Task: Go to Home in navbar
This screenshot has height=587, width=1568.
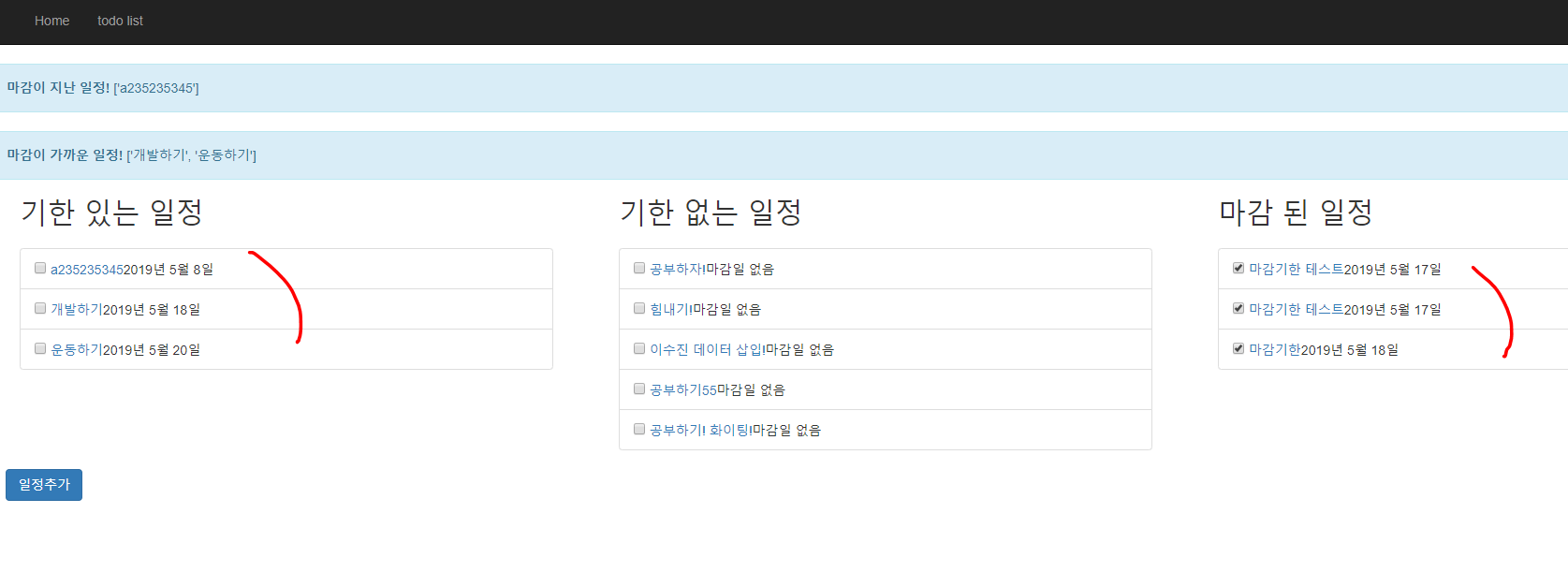Action: coord(51,21)
